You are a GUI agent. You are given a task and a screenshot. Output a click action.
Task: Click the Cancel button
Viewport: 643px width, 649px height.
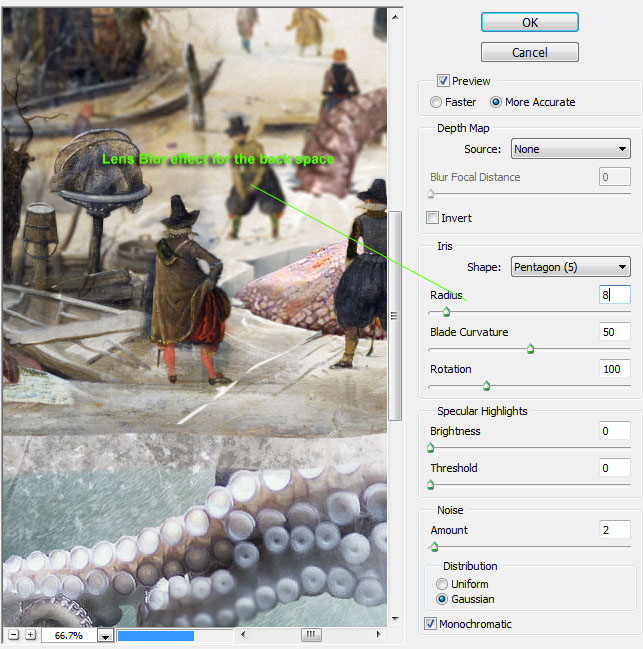pyautogui.click(x=530, y=52)
